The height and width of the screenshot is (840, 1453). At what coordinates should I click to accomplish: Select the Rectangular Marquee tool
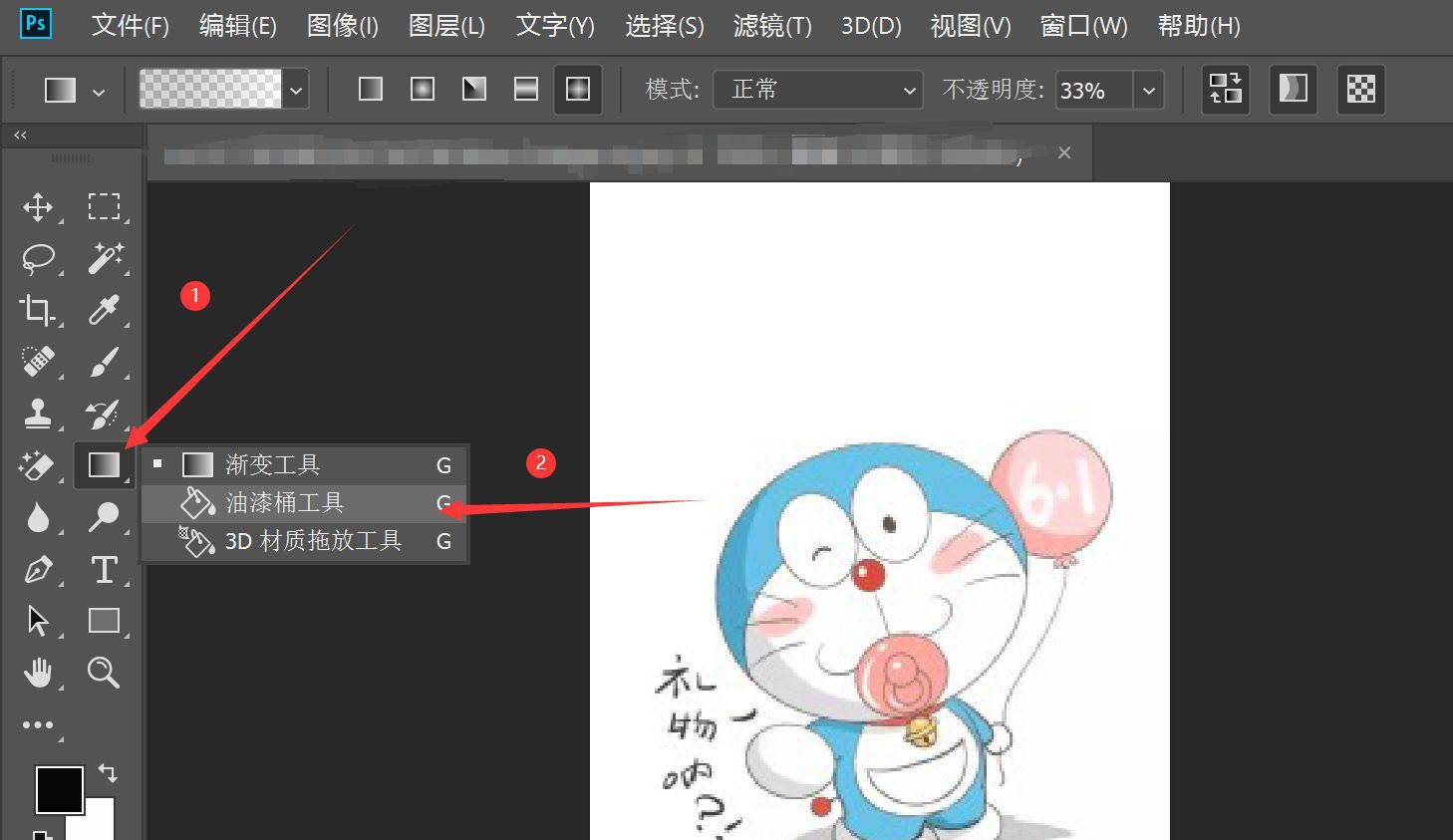tap(104, 206)
